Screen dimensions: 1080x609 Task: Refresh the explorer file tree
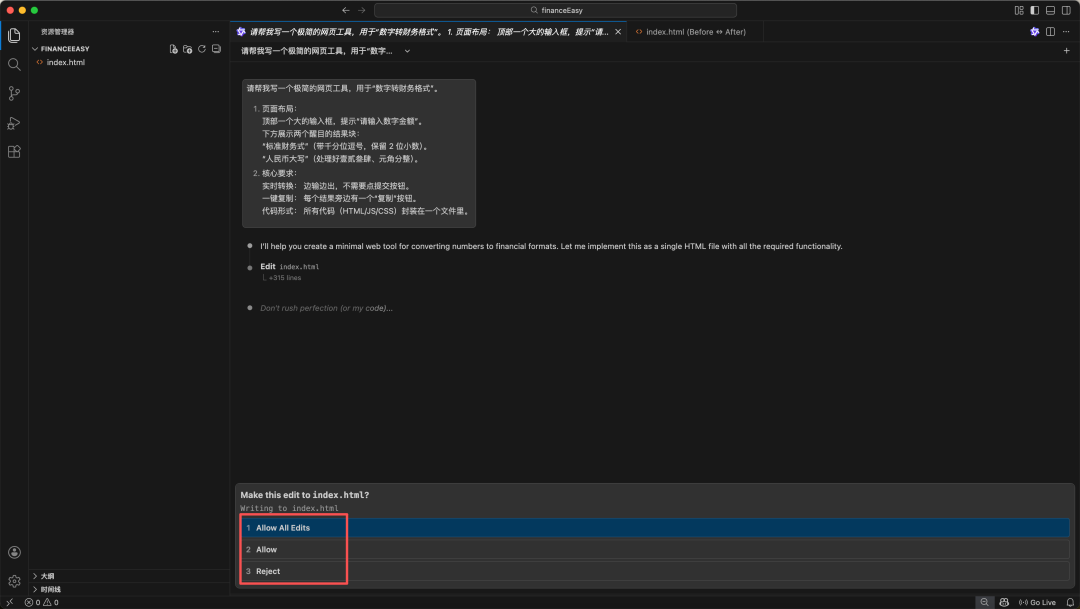click(201, 48)
